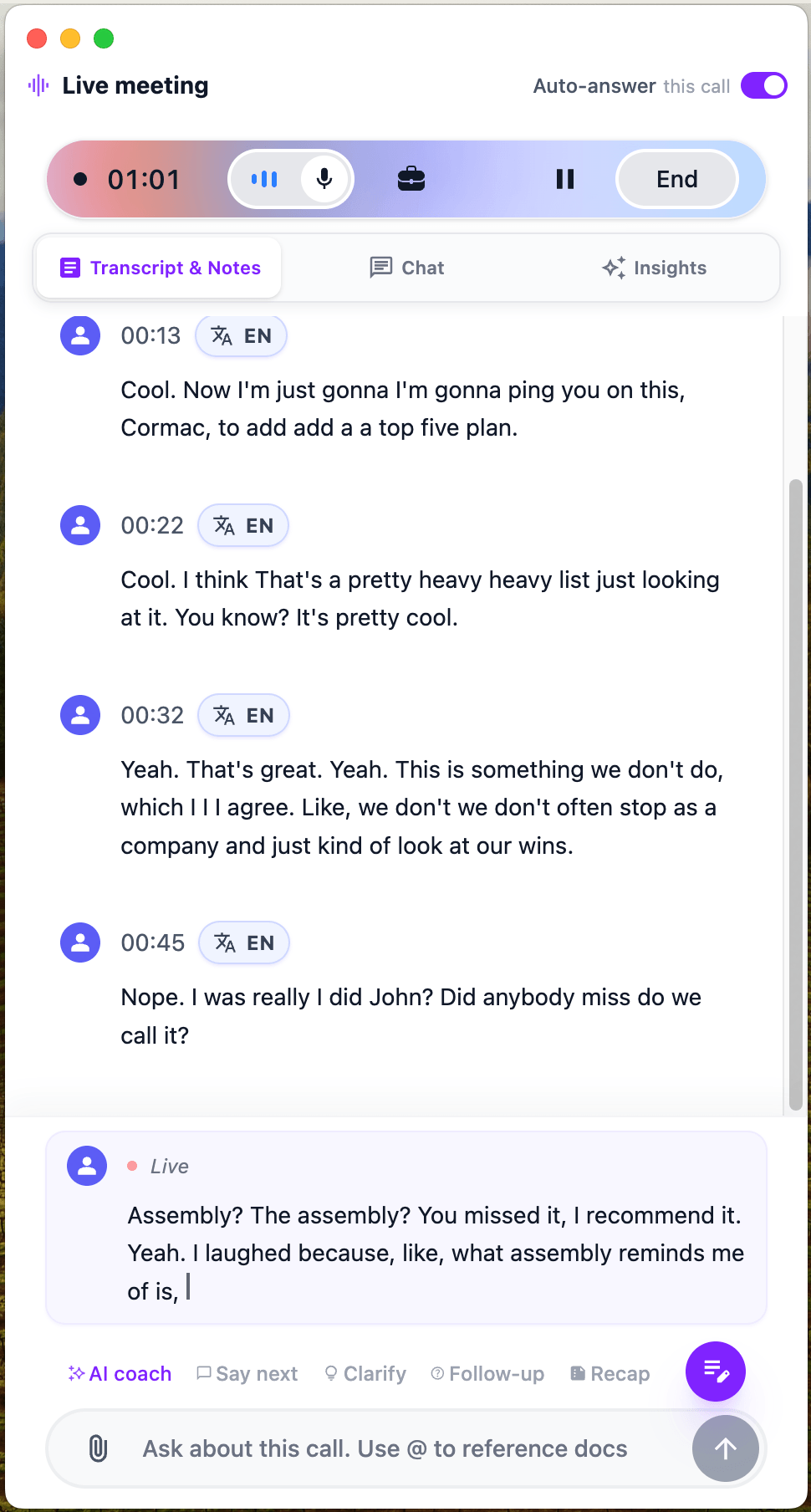Open the Insights tab
Screen dimensions: 811x1512
655,268
